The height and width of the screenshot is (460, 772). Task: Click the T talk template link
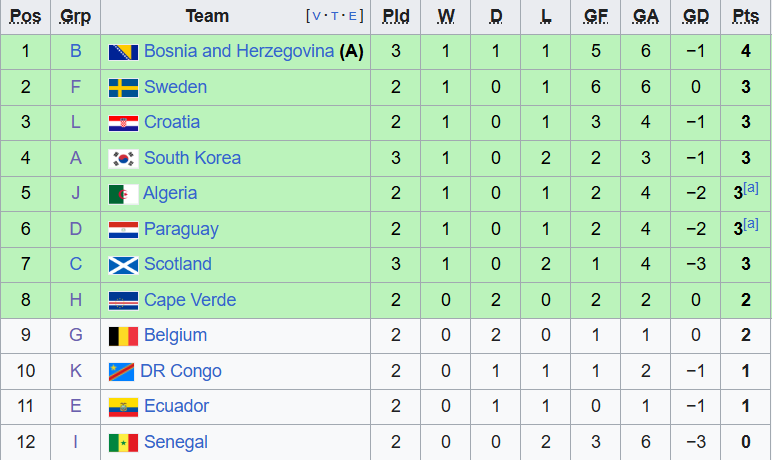pyautogui.click(x=334, y=16)
